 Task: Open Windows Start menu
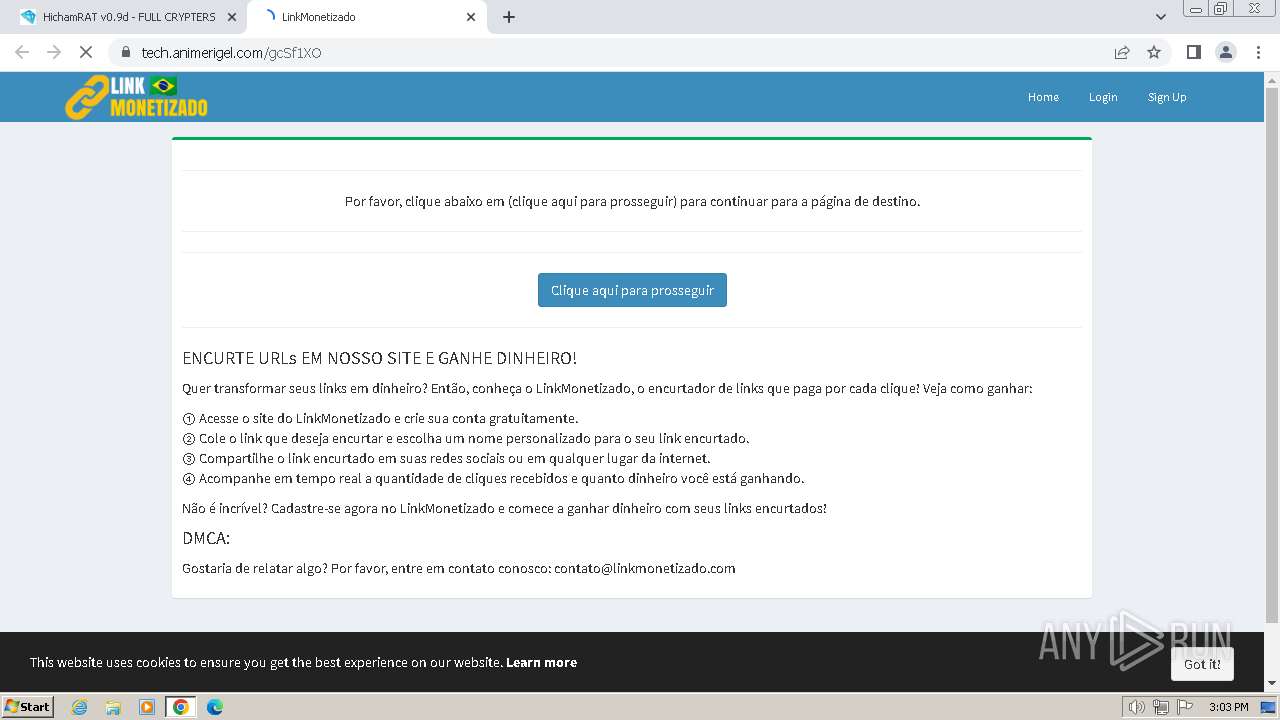pos(28,706)
